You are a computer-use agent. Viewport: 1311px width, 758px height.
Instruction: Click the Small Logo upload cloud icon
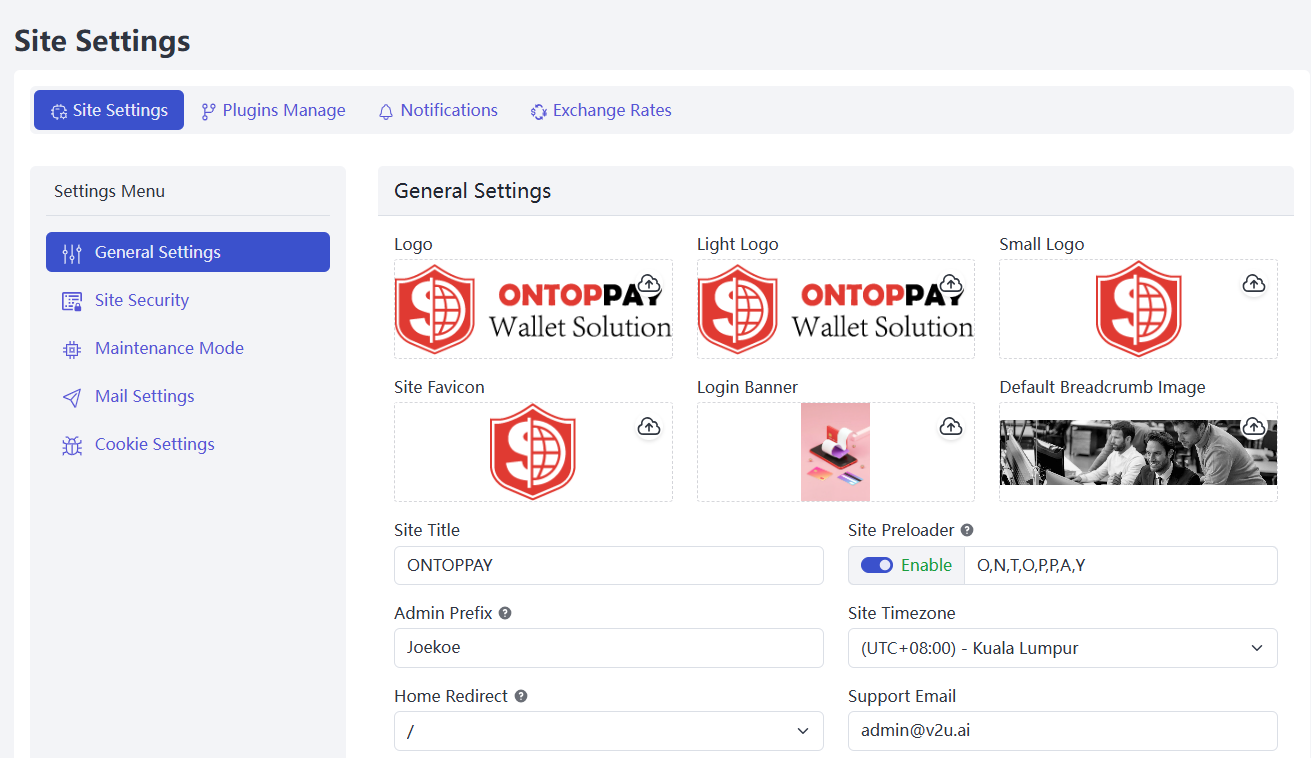(1253, 284)
